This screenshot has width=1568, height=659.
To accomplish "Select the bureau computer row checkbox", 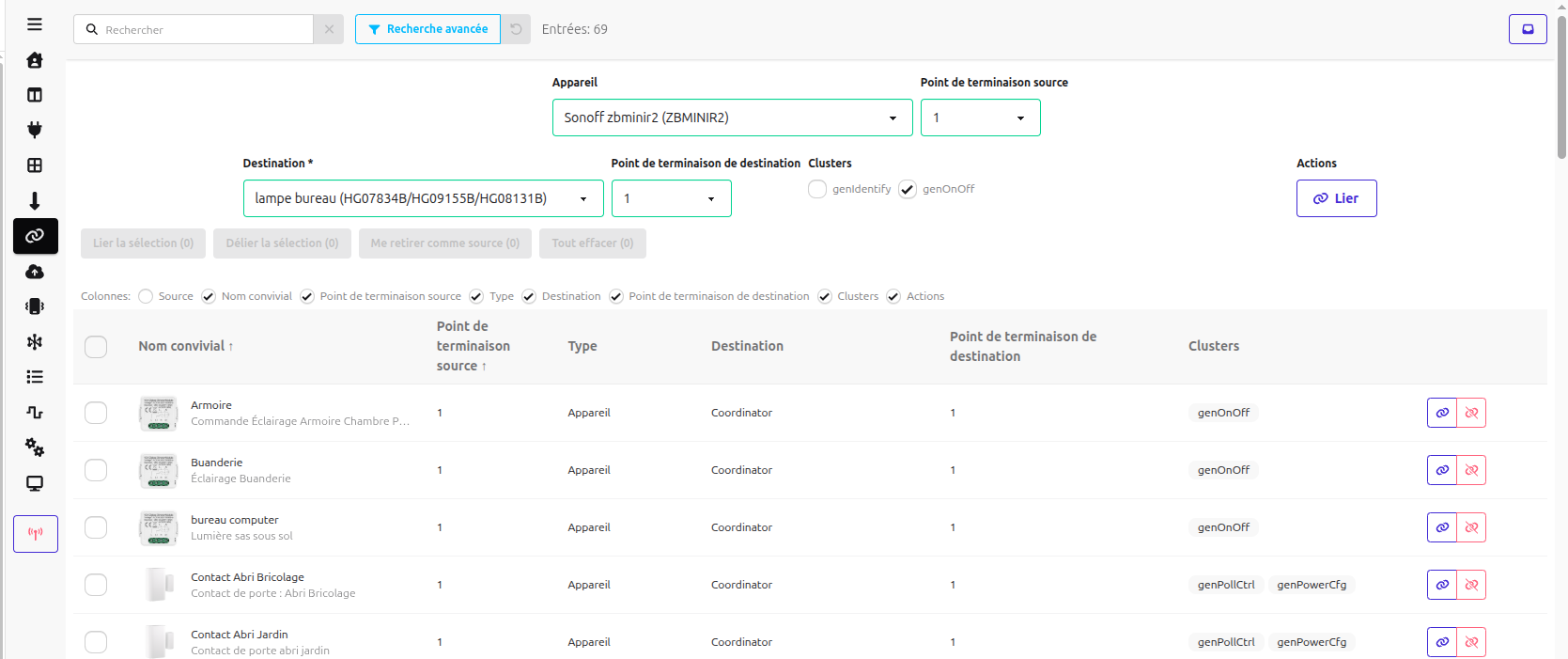I will [x=96, y=527].
